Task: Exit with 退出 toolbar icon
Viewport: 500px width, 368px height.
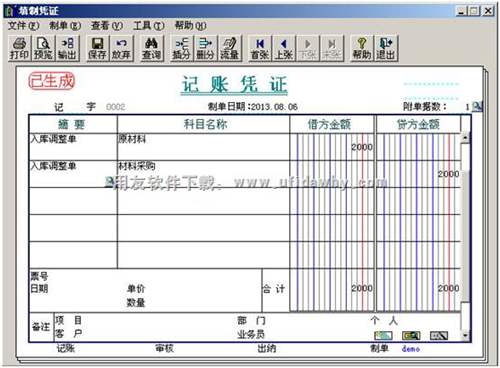Action: tap(386, 48)
